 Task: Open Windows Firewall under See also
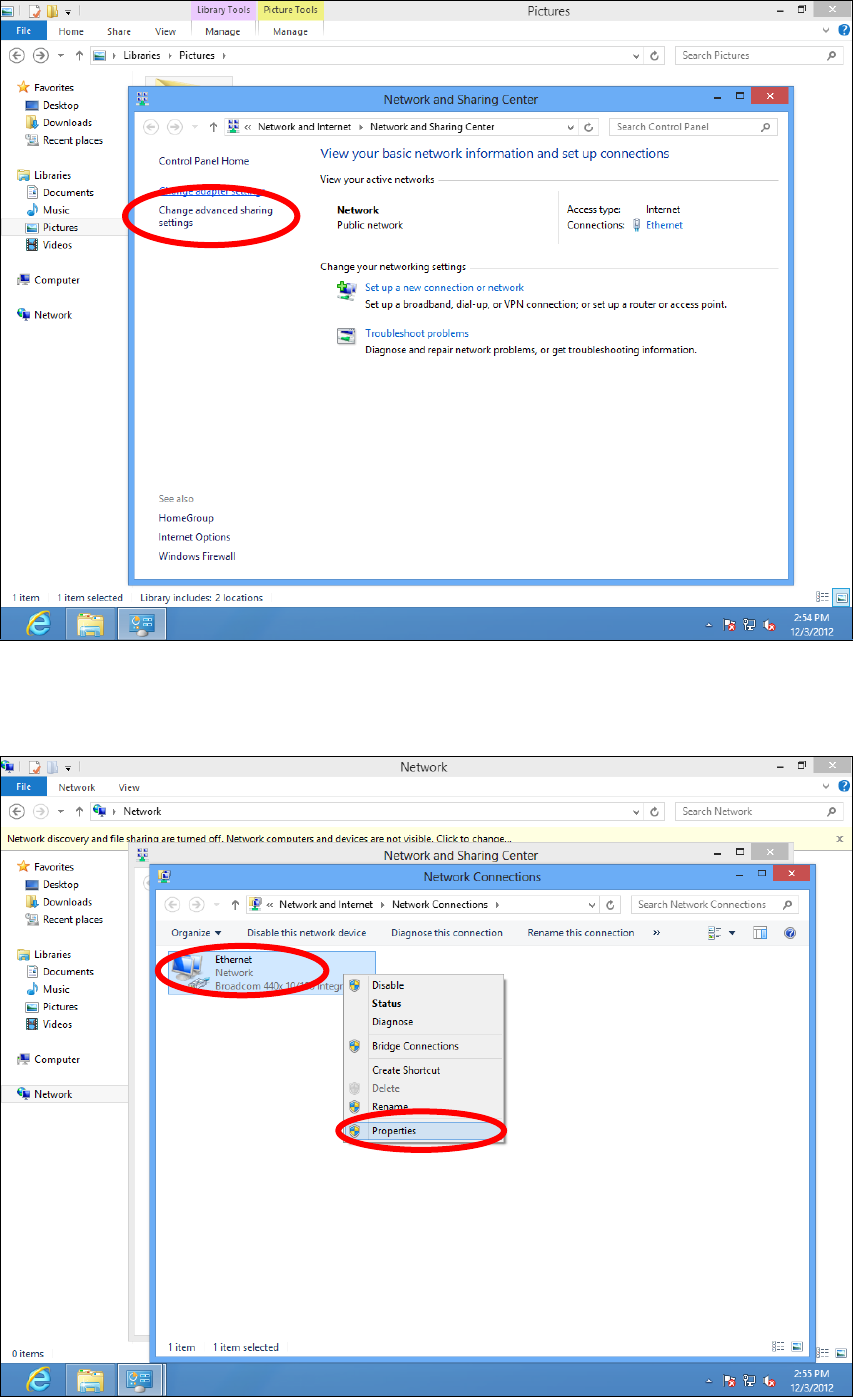click(x=197, y=556)
